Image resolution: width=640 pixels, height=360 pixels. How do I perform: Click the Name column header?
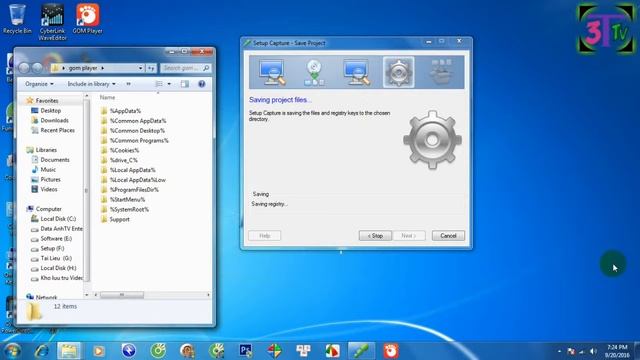point(107,98)
